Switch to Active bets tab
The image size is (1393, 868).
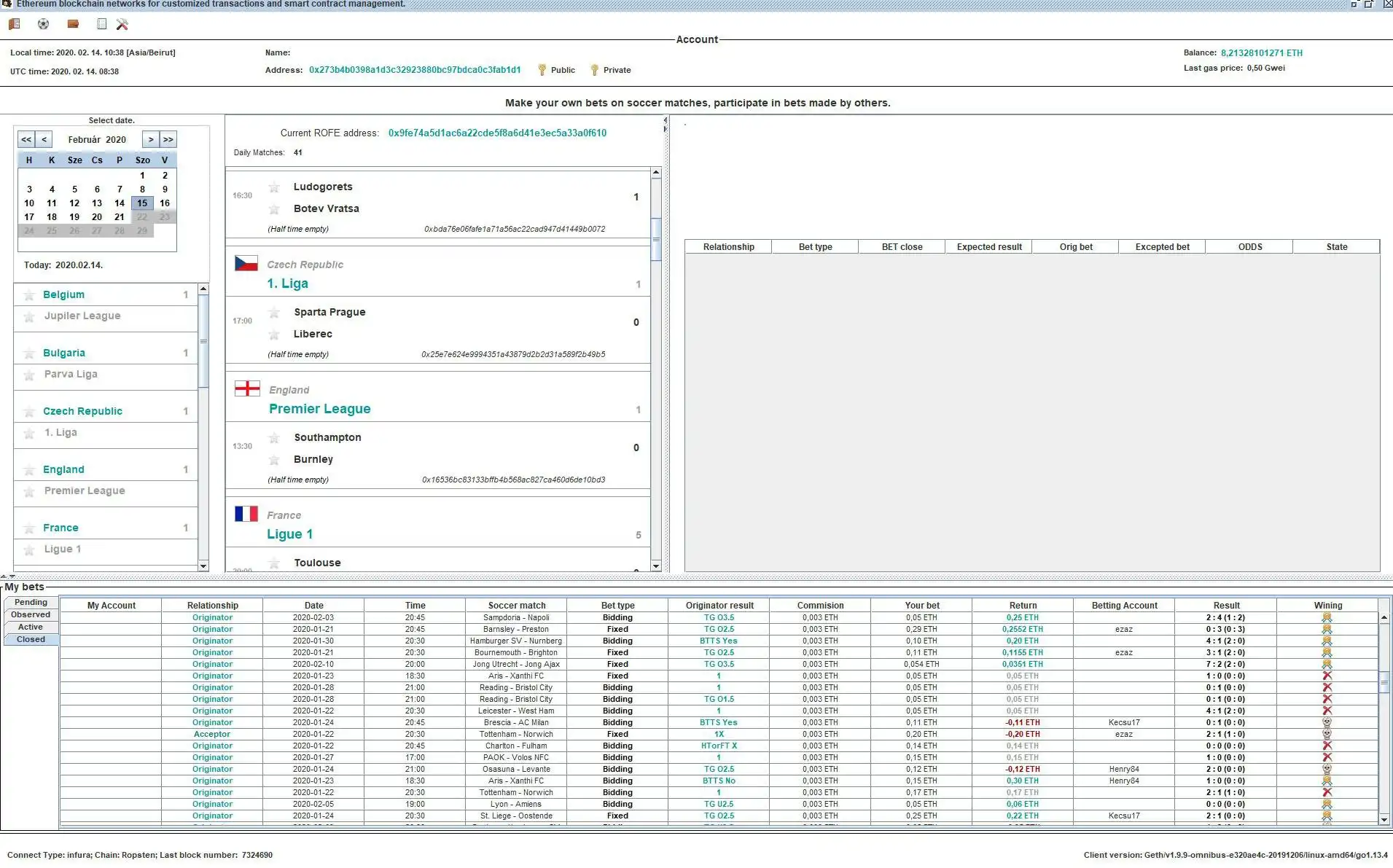[31, 627]
